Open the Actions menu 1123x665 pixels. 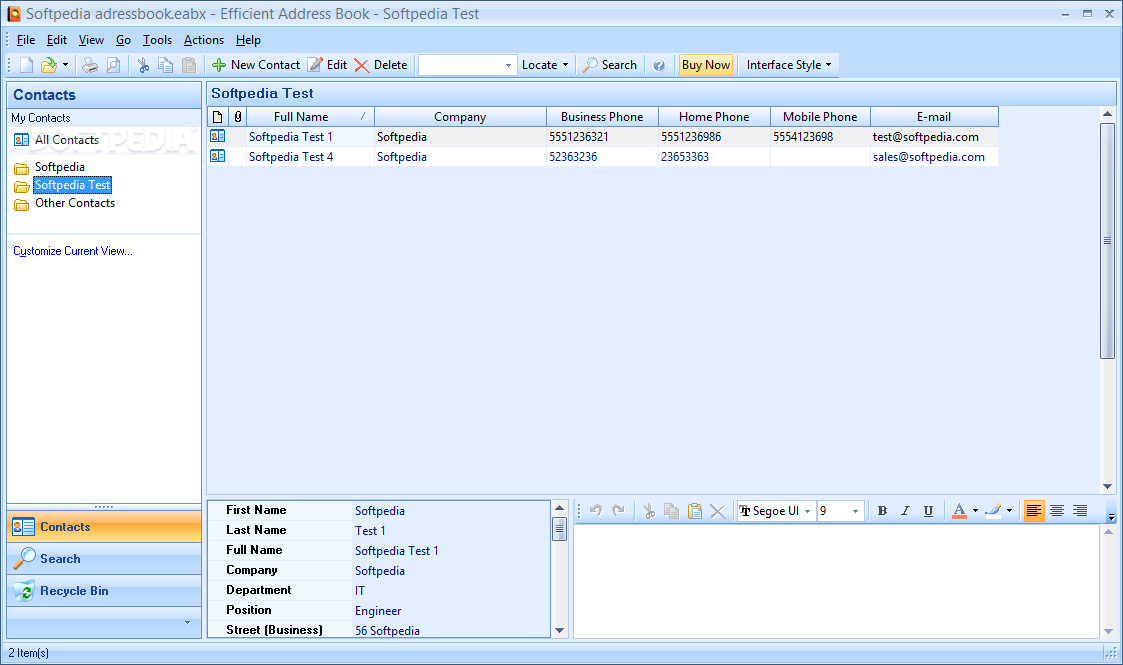[203, 40]
